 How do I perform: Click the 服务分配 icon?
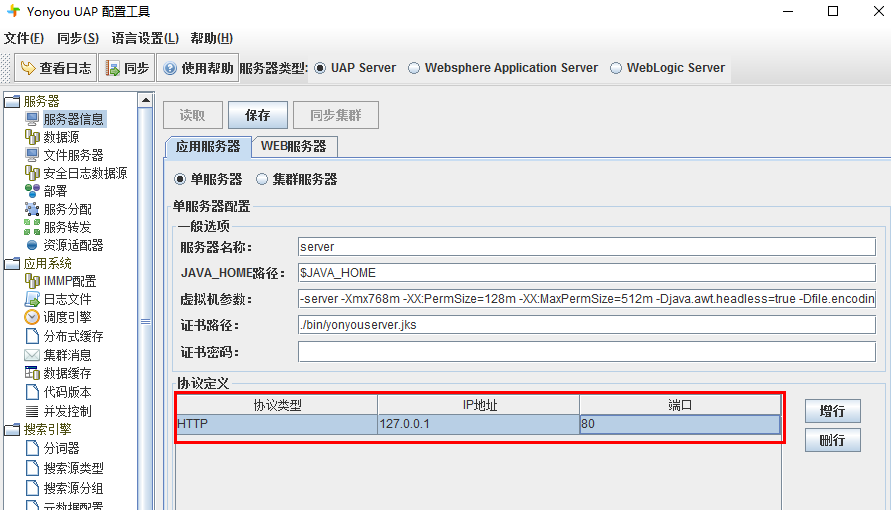[x=32, y=209]
